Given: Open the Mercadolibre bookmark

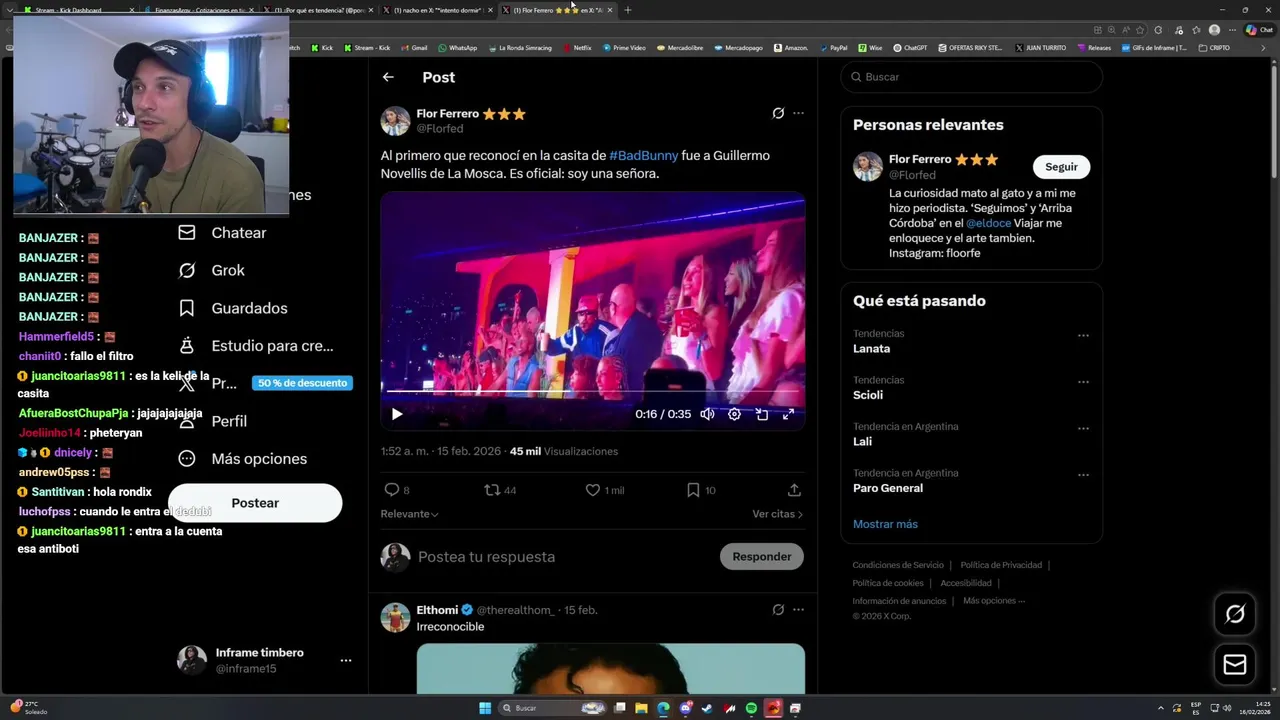Looking at the screenshot, I should pos(679,47).
